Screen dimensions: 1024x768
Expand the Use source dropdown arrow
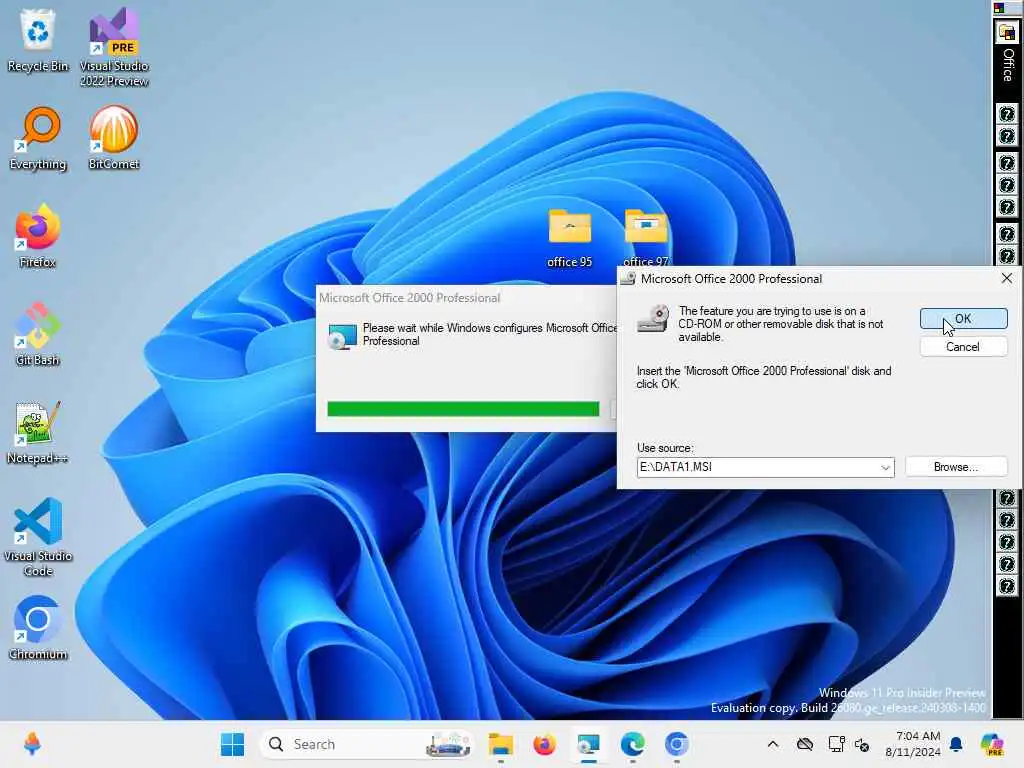click(x=886, y=468)
